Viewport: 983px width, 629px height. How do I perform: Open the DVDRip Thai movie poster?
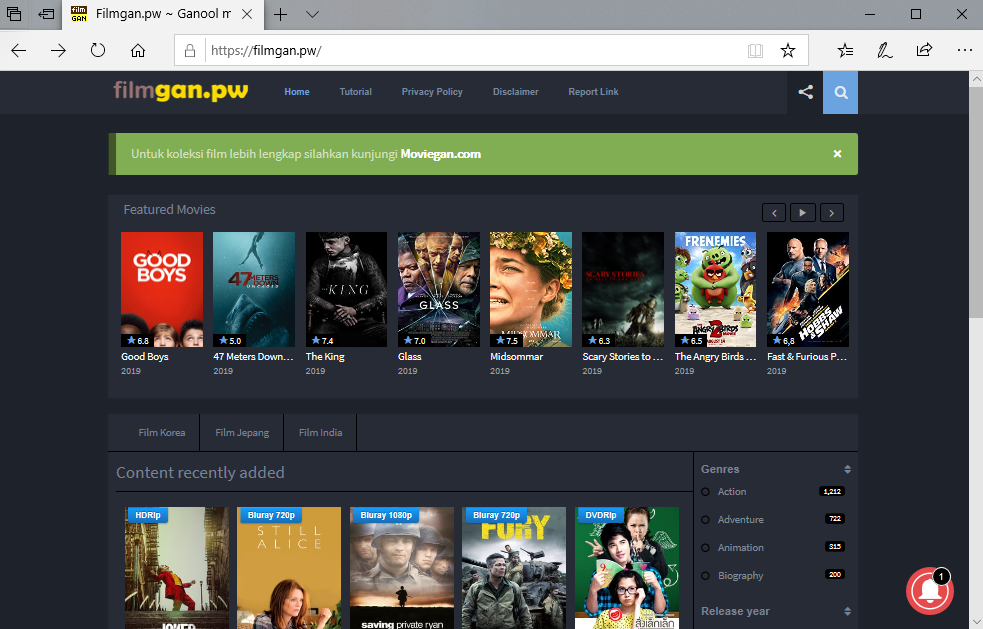pos(627,568)
